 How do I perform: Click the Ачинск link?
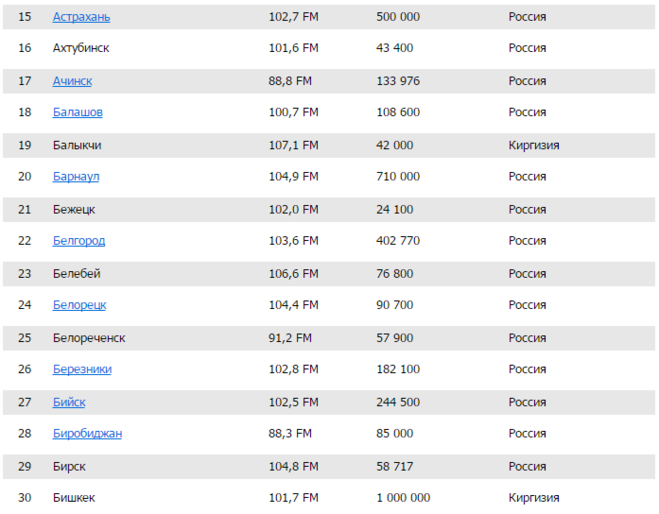(72, 81)
